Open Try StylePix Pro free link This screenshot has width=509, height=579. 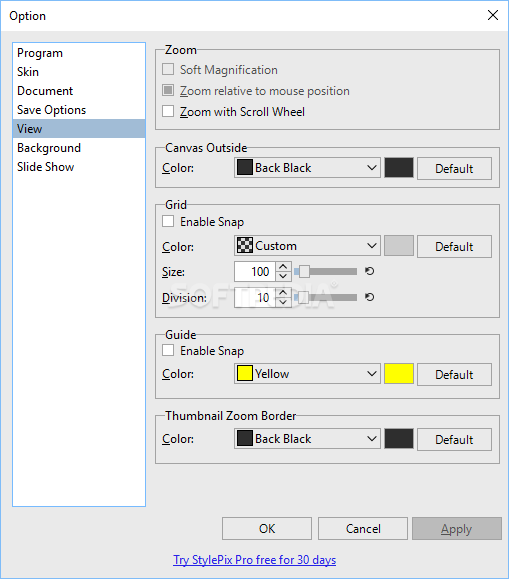point(254,560)
